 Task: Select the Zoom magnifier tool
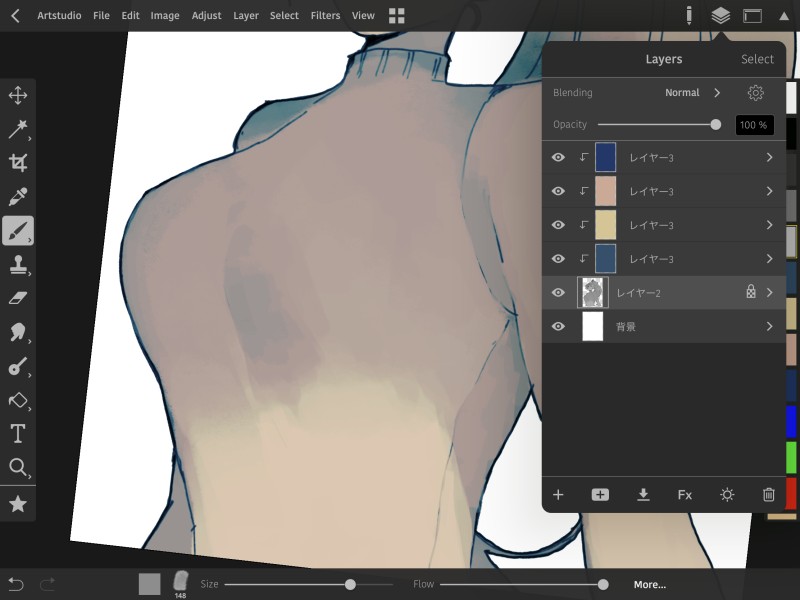[18, 467]
